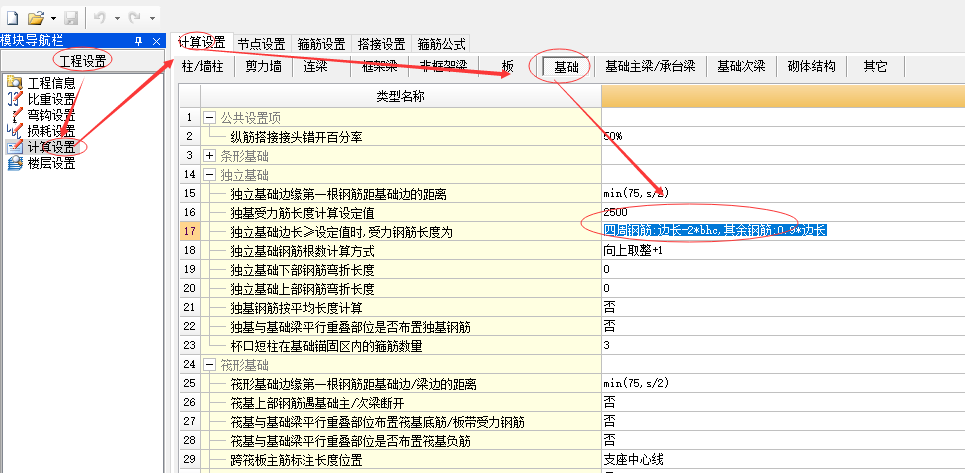Click 否 value for 独基钢筋按平均长度计算
Viewport: 965px width, 473px height.
tap(783, 308)
